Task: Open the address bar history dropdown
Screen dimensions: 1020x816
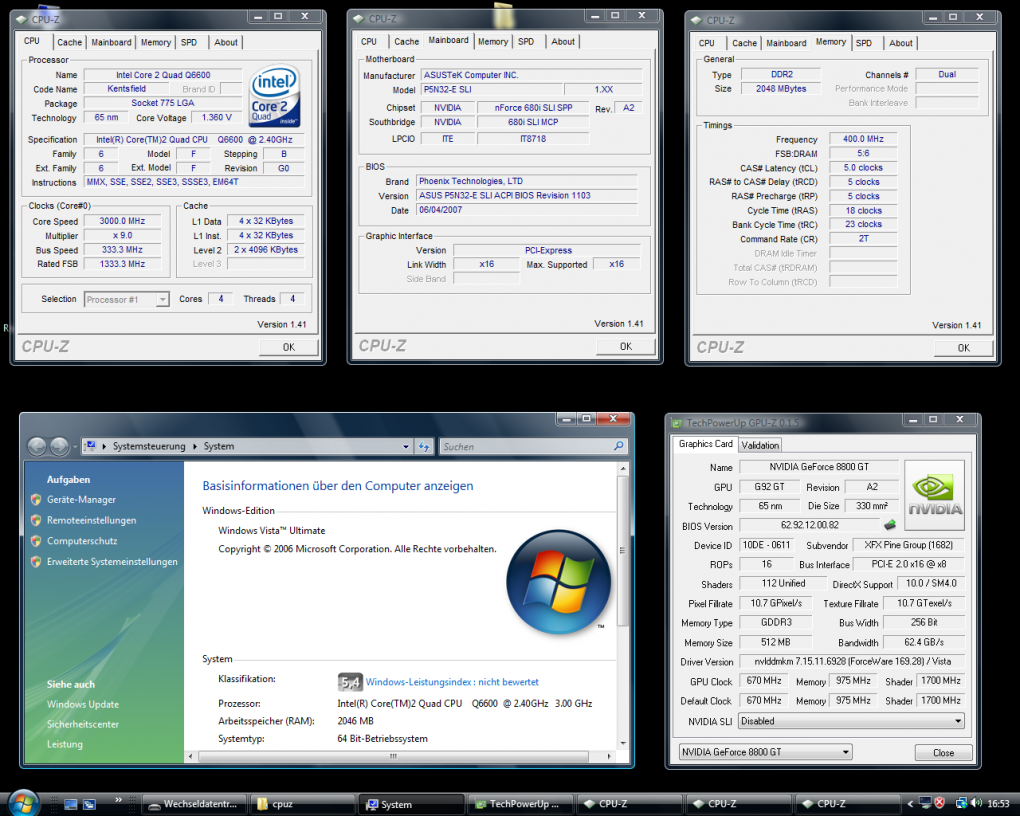Action: point(406,446)
